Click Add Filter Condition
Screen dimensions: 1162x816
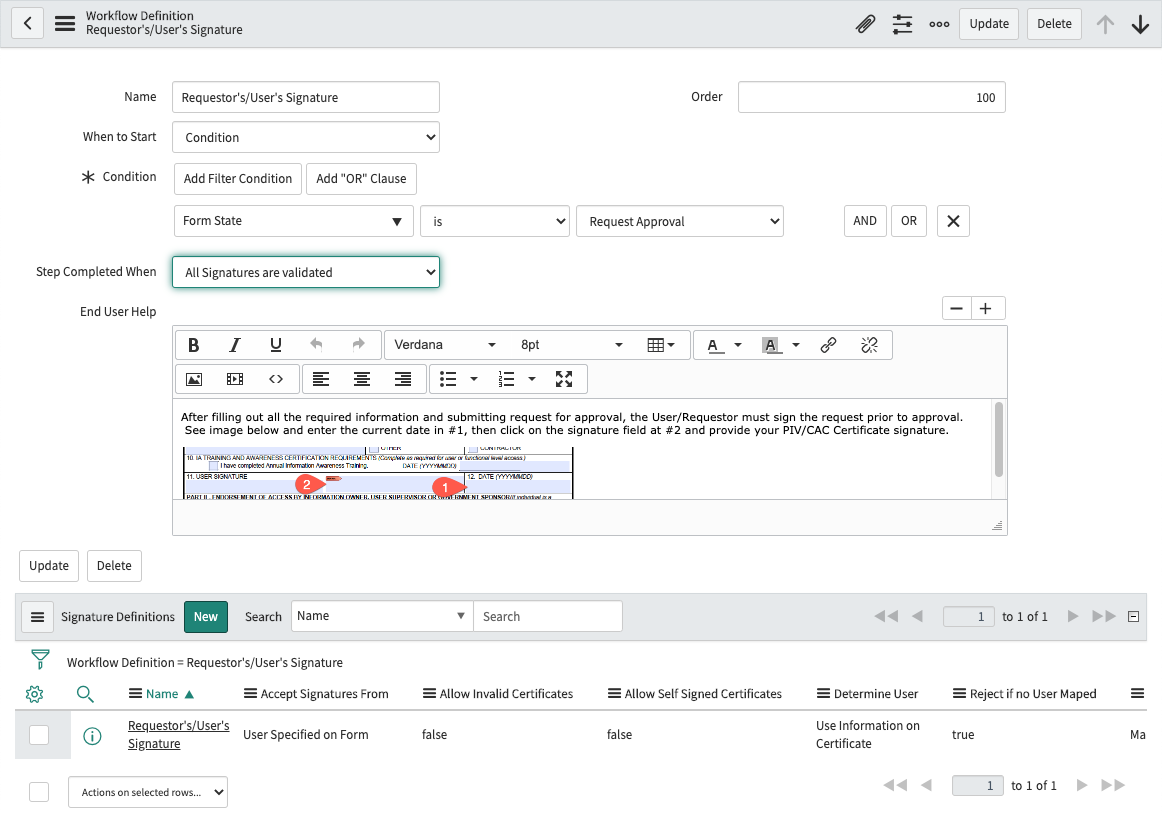click(238, 179)
